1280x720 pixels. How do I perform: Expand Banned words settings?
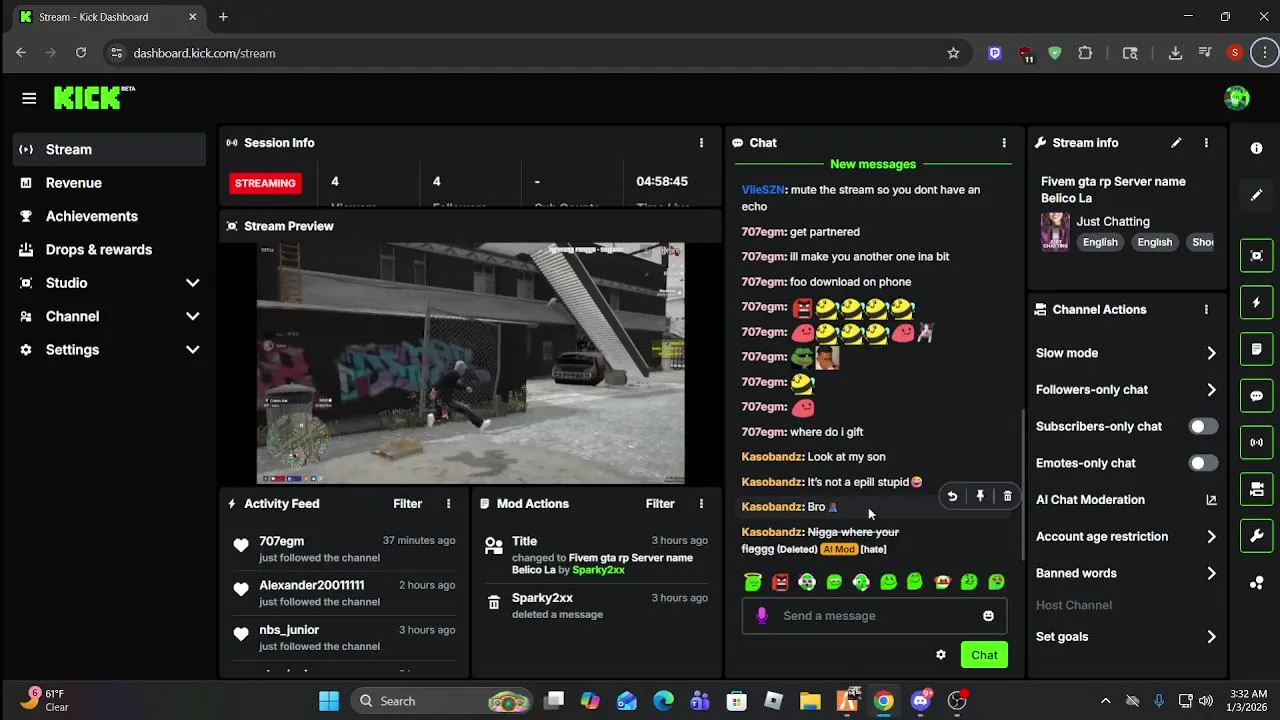(x=1211, y=574)
